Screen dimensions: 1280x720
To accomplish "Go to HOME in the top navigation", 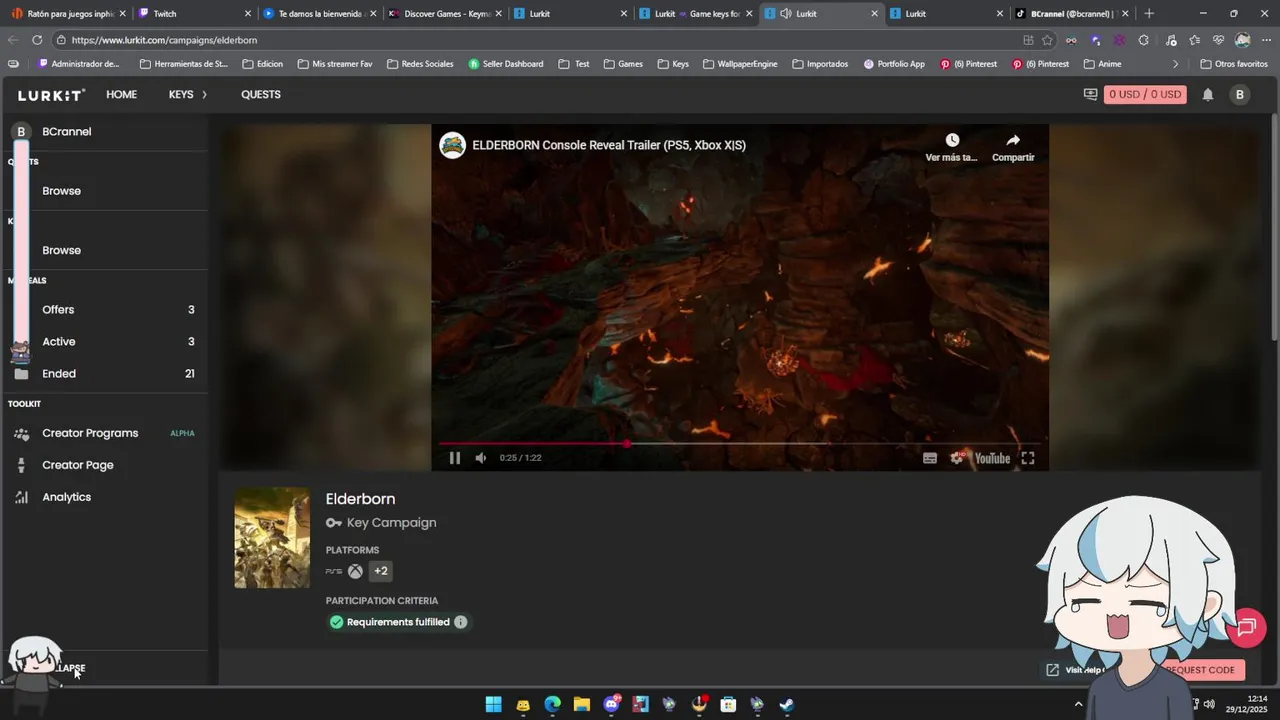I will coord(121,94).
